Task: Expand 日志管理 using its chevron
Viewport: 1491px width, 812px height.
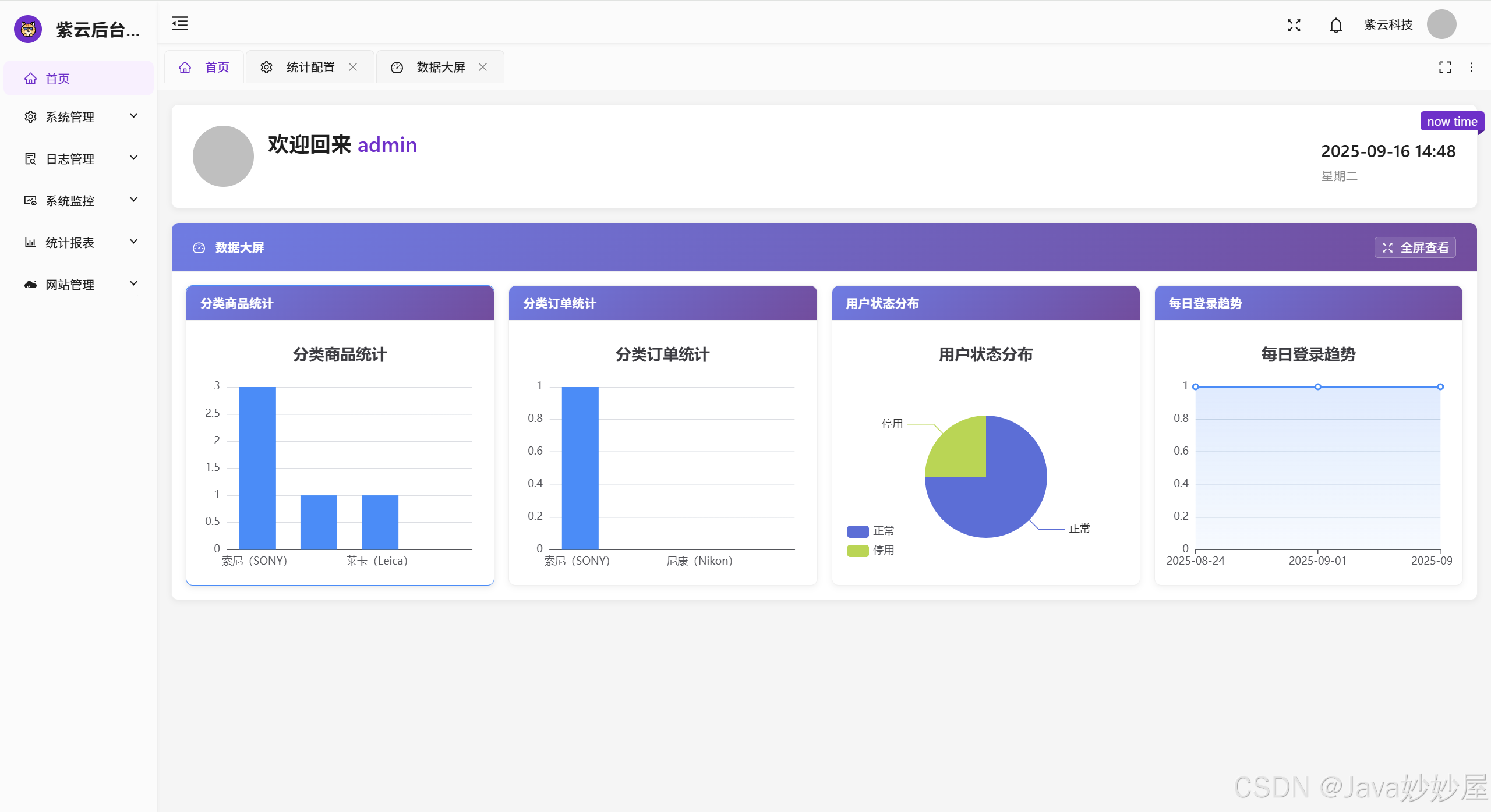Action: click(x=133, y=158)
